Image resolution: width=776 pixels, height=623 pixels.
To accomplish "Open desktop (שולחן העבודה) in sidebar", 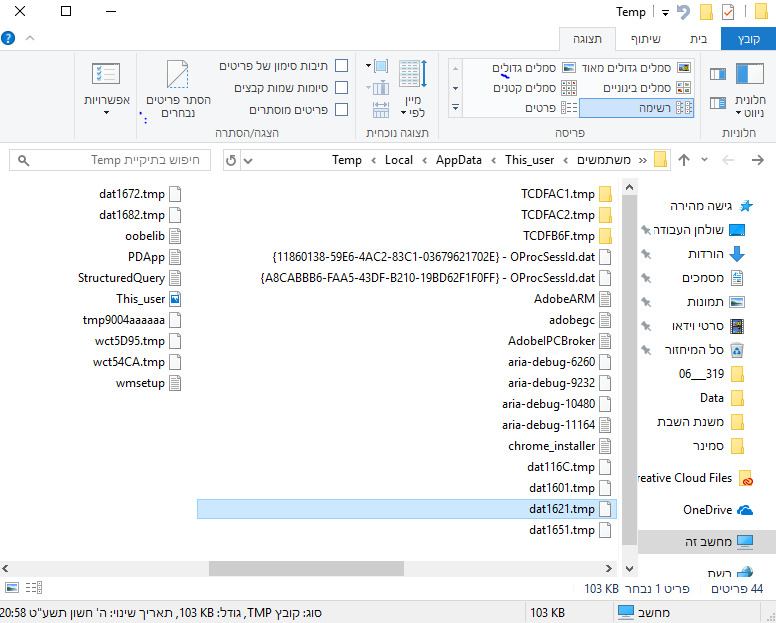I will pyautogui.click(x=698, y=230).
